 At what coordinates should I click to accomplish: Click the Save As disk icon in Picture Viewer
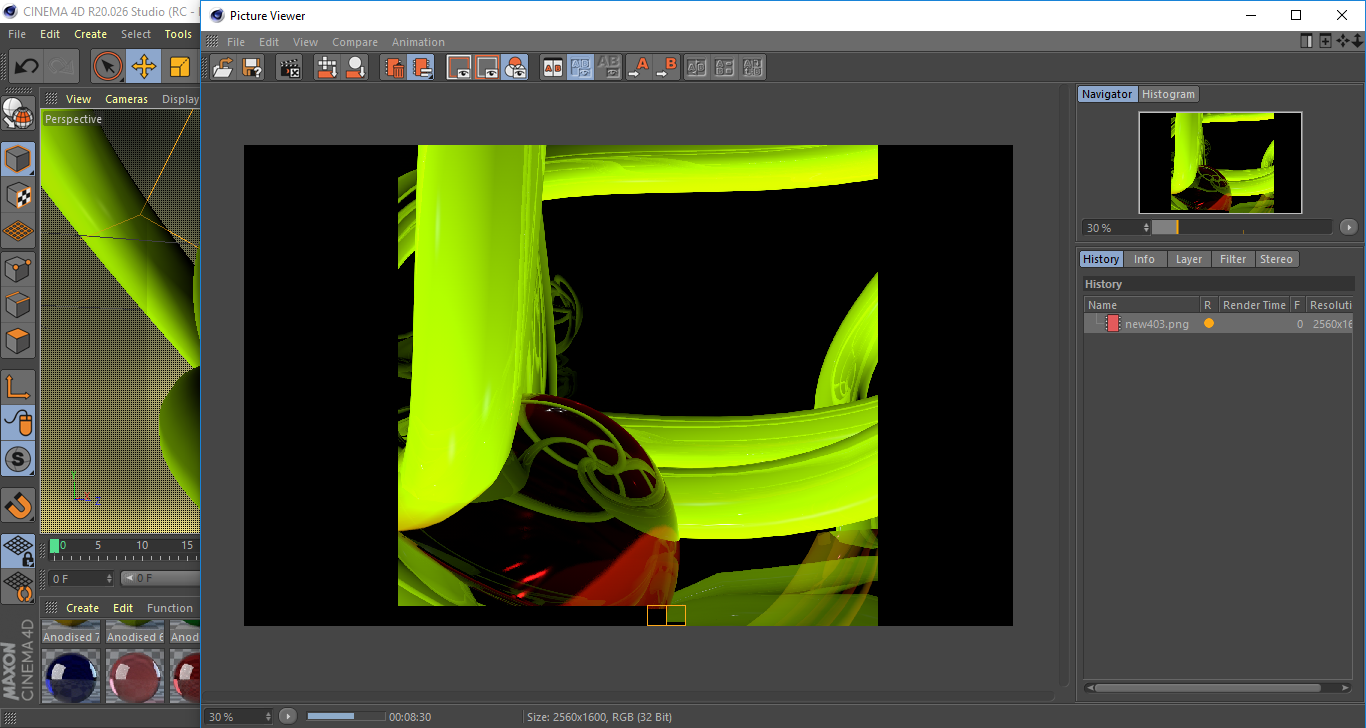click(252, 68)
